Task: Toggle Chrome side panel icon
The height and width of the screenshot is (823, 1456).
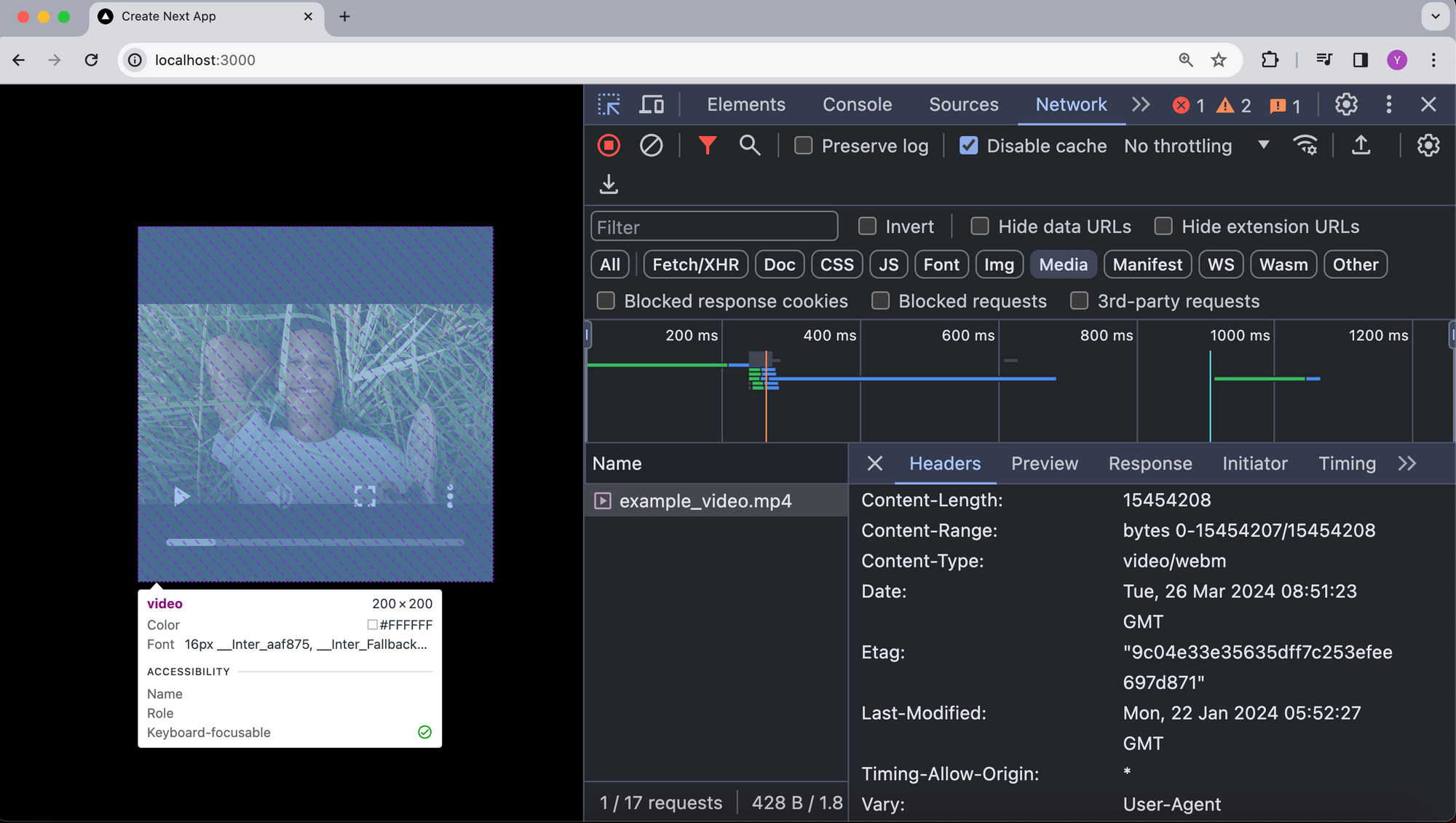Action: tap(1360, 60)
